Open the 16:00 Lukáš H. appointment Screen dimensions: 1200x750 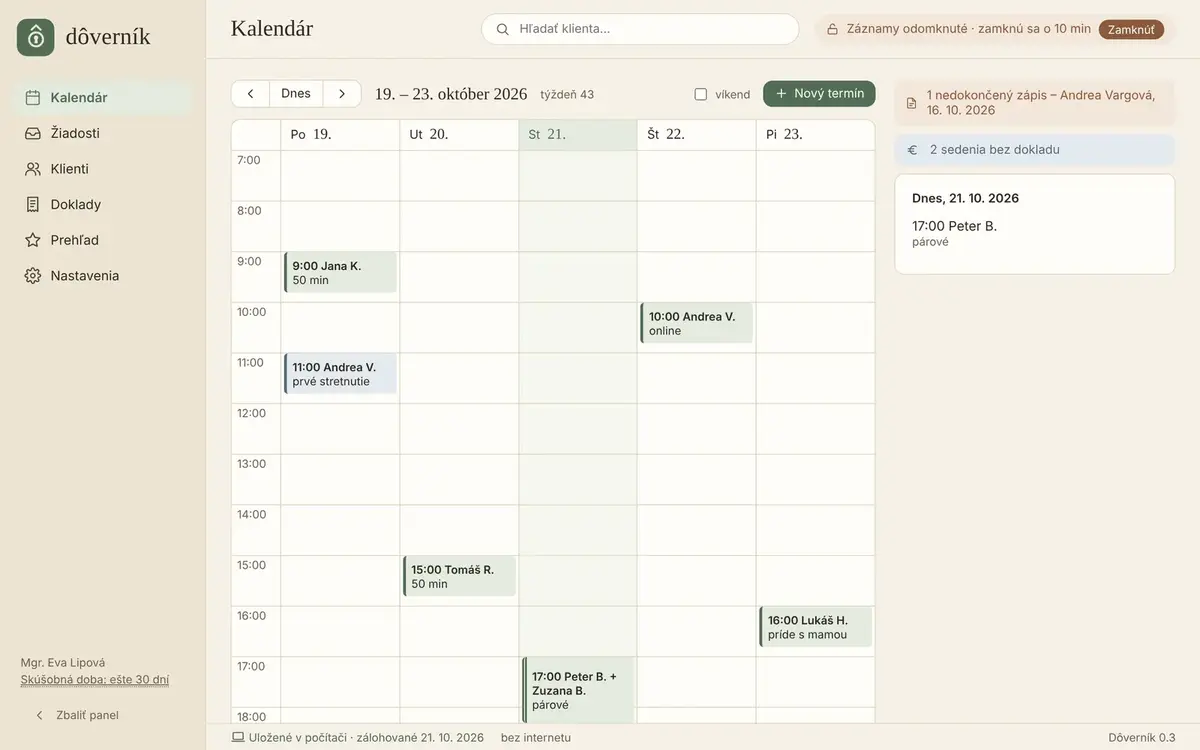[x=815, y=627]
